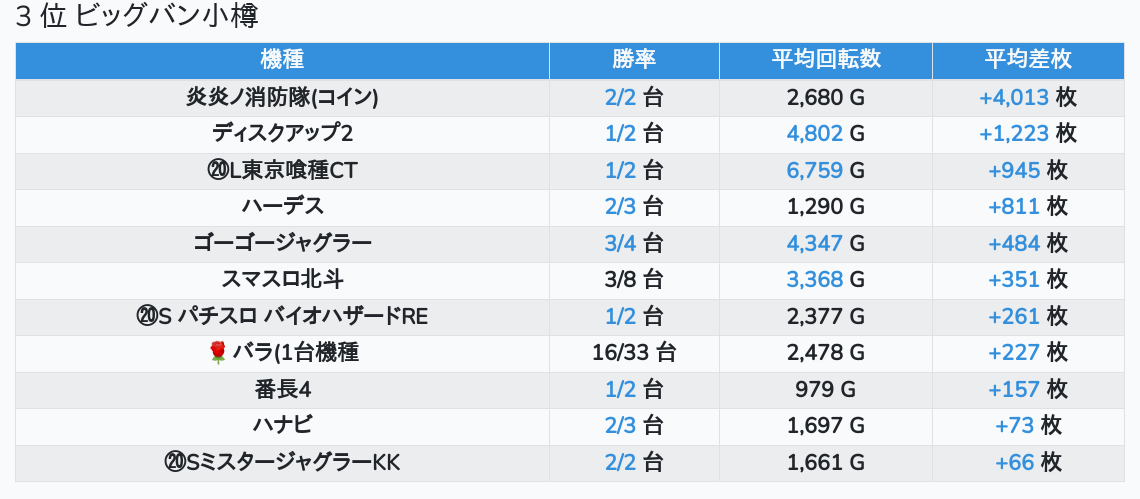The width and height of the screenshot is (1140, 499).
Task: Sort by the 勝率 column header
Action: (x=634, y=60)
